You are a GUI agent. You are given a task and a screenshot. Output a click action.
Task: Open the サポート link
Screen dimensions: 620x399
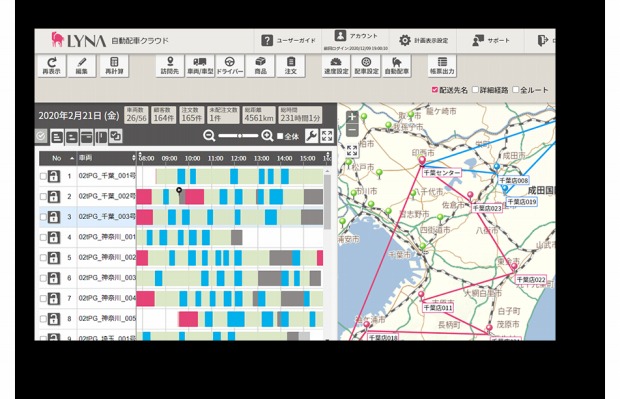tap(491, 40)
